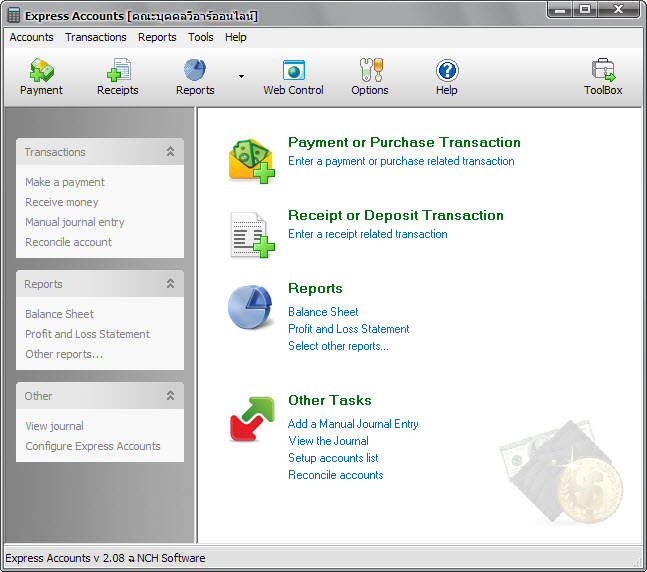Click View the Journal link
The image size is (647, 572).
328,441
